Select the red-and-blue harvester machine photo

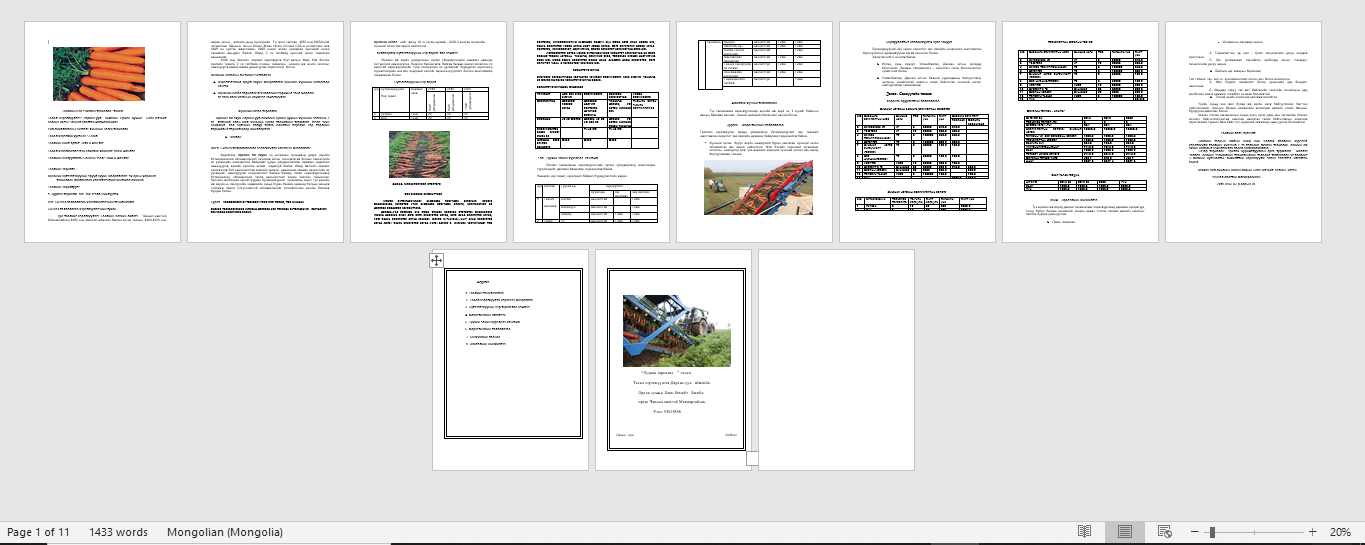pos(757,187)
